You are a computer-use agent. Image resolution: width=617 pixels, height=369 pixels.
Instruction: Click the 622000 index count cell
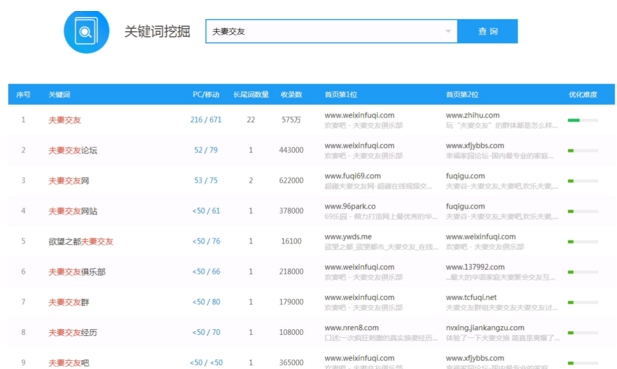(x=291, y=180)
